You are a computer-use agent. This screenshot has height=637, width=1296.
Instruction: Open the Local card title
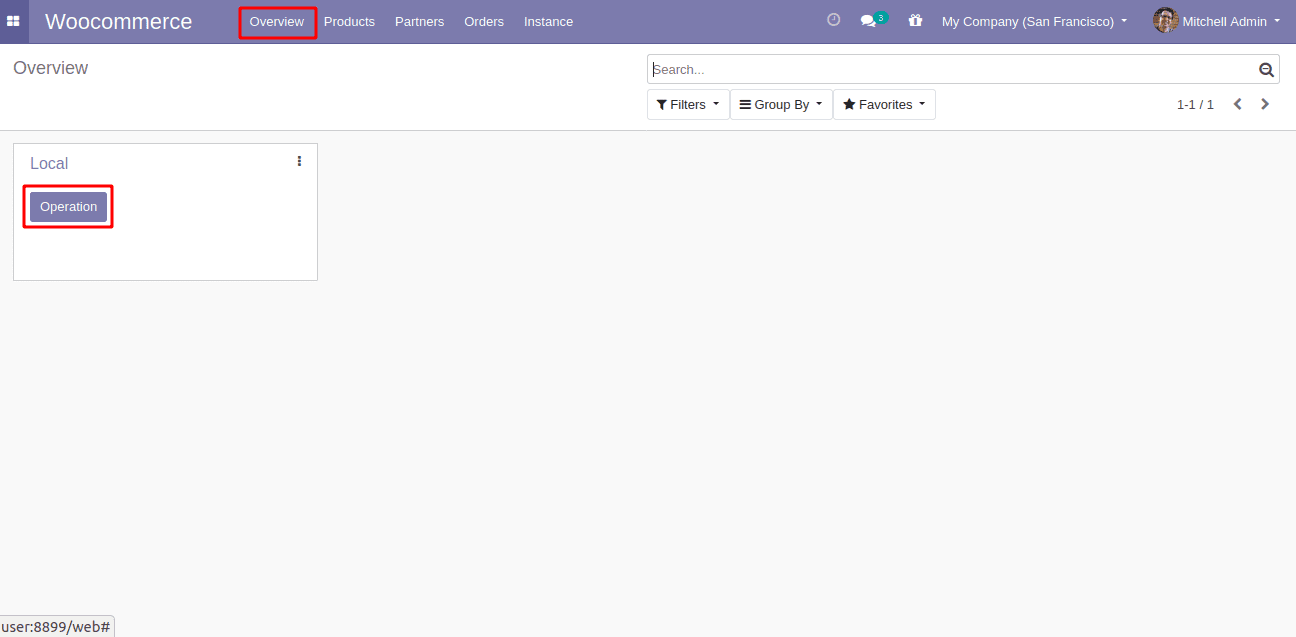(49, 163)
